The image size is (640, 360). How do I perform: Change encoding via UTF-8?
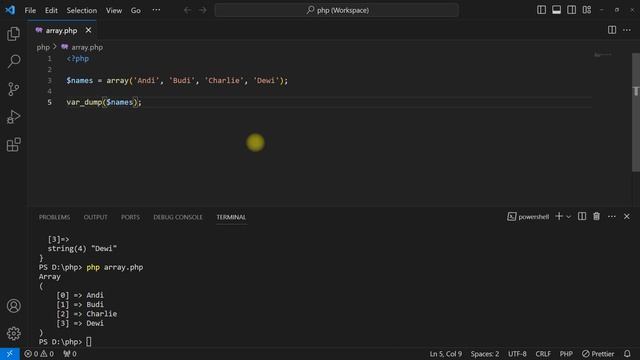[x=517, y=354]
